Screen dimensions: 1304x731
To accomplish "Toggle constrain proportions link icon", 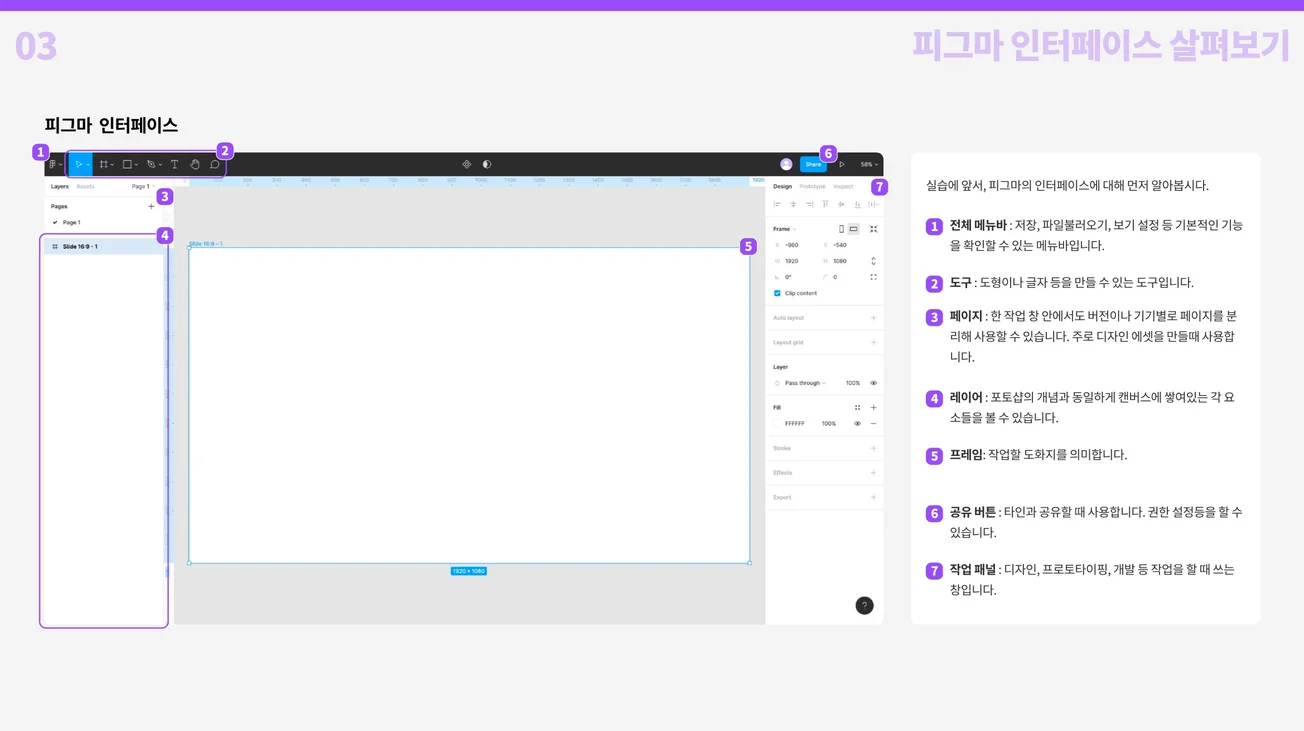I will tap(873, 261).
